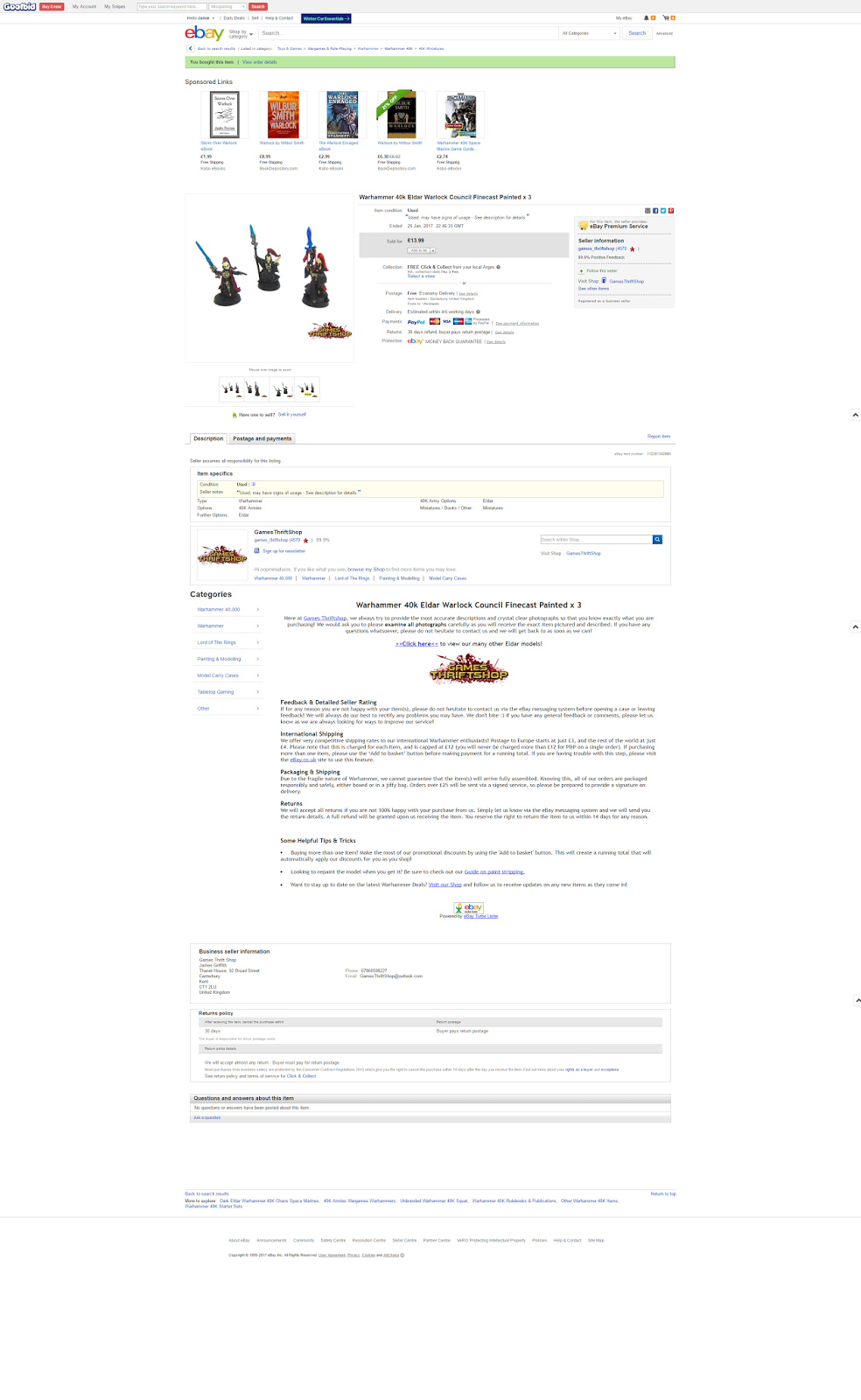Click the follow seller plus icon
This screenshot has width=861, height=1400.
click(581, 271)
